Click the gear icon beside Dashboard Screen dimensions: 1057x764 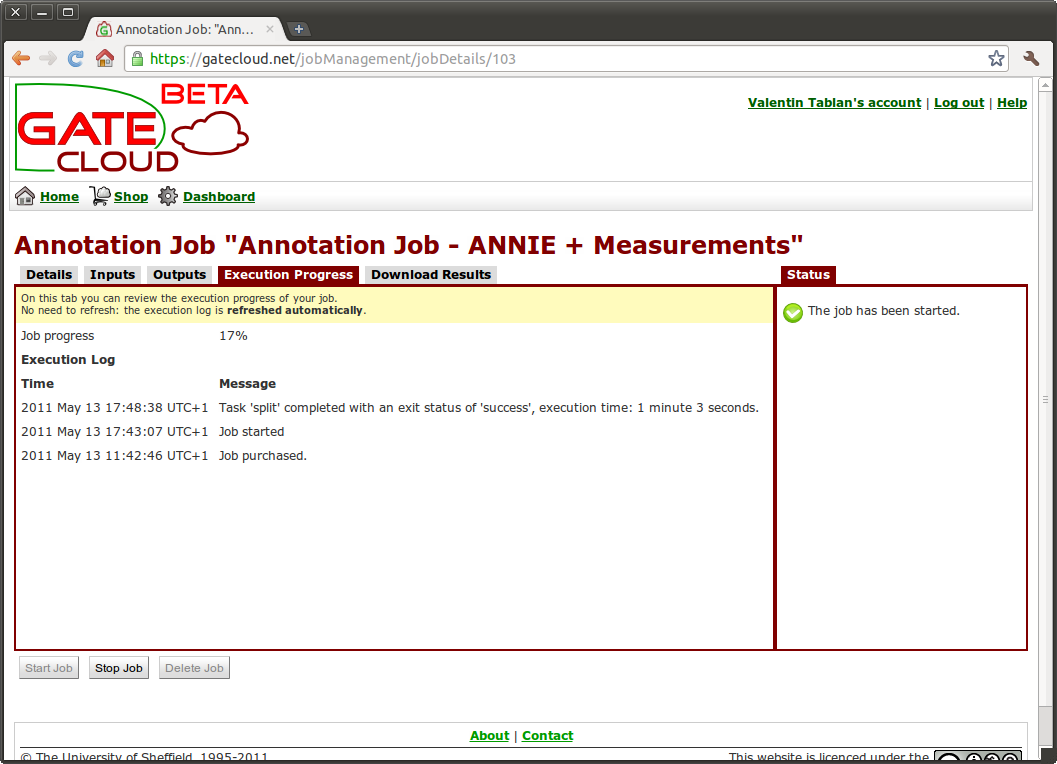[168, 196]
